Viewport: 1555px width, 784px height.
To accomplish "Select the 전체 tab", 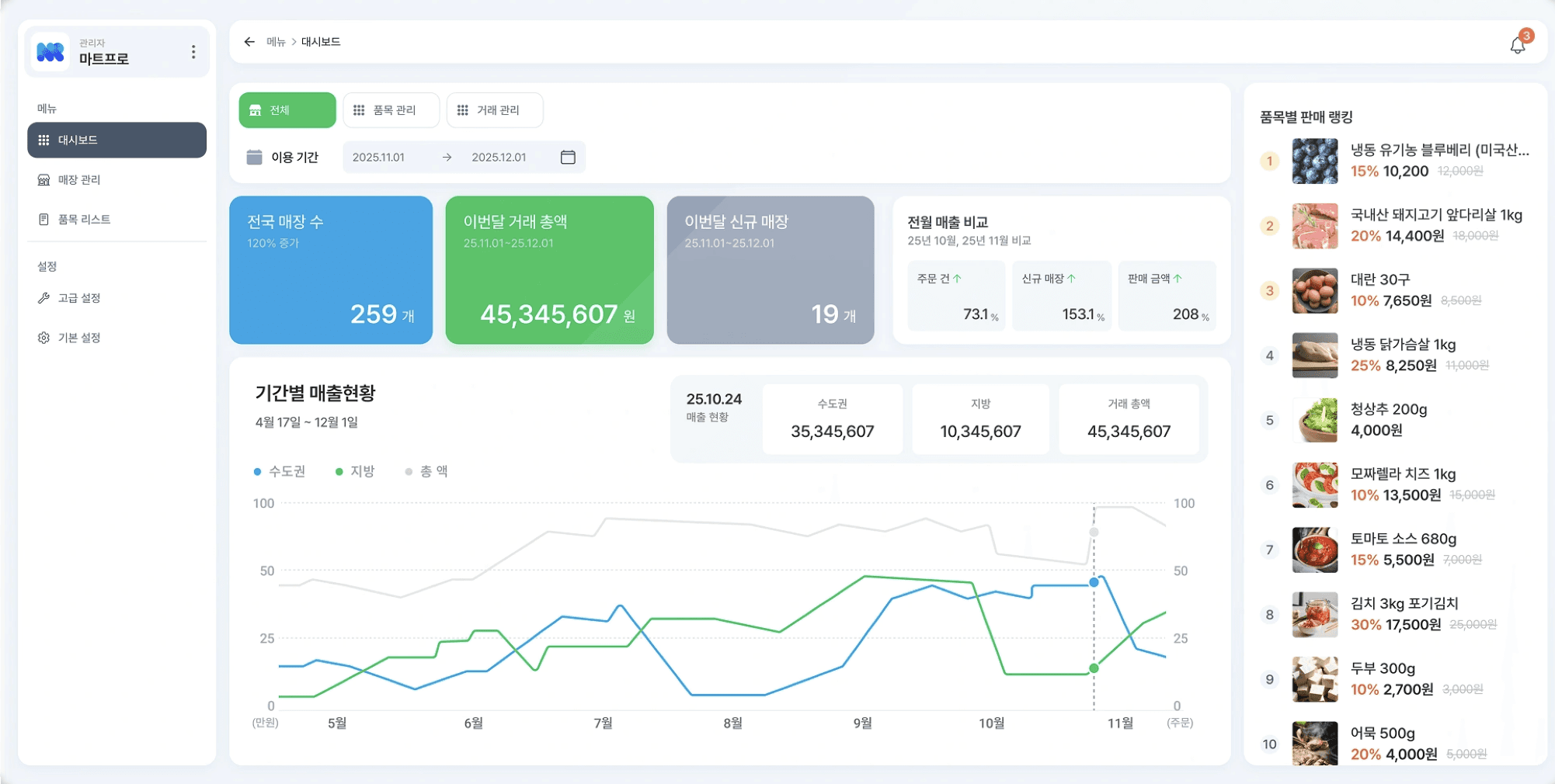I will click(287, 110).
